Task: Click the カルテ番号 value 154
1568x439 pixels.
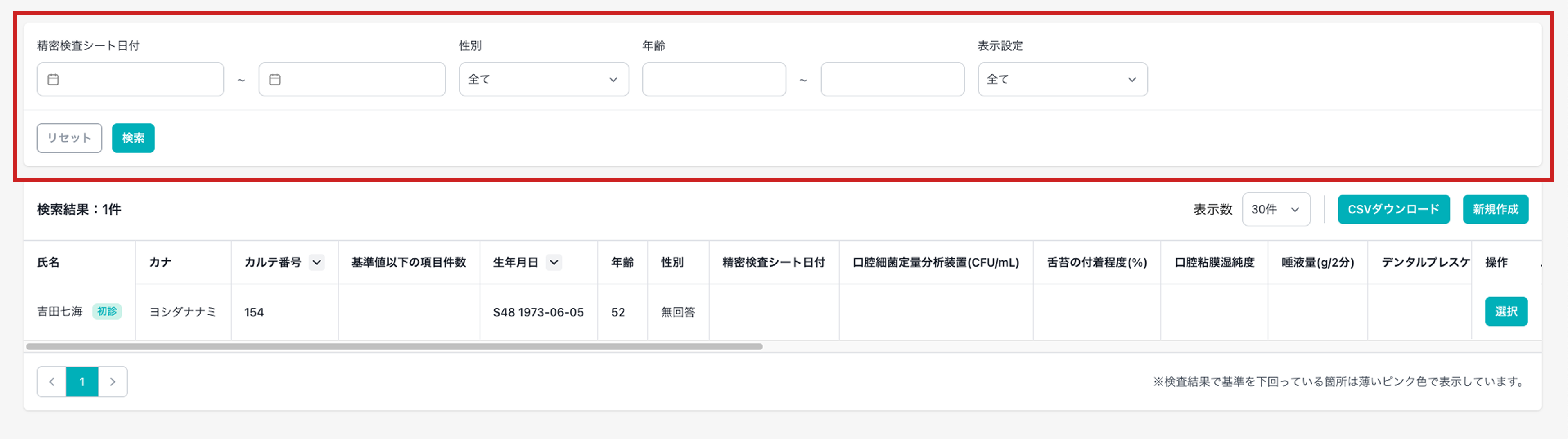Action: pos(254,313)
